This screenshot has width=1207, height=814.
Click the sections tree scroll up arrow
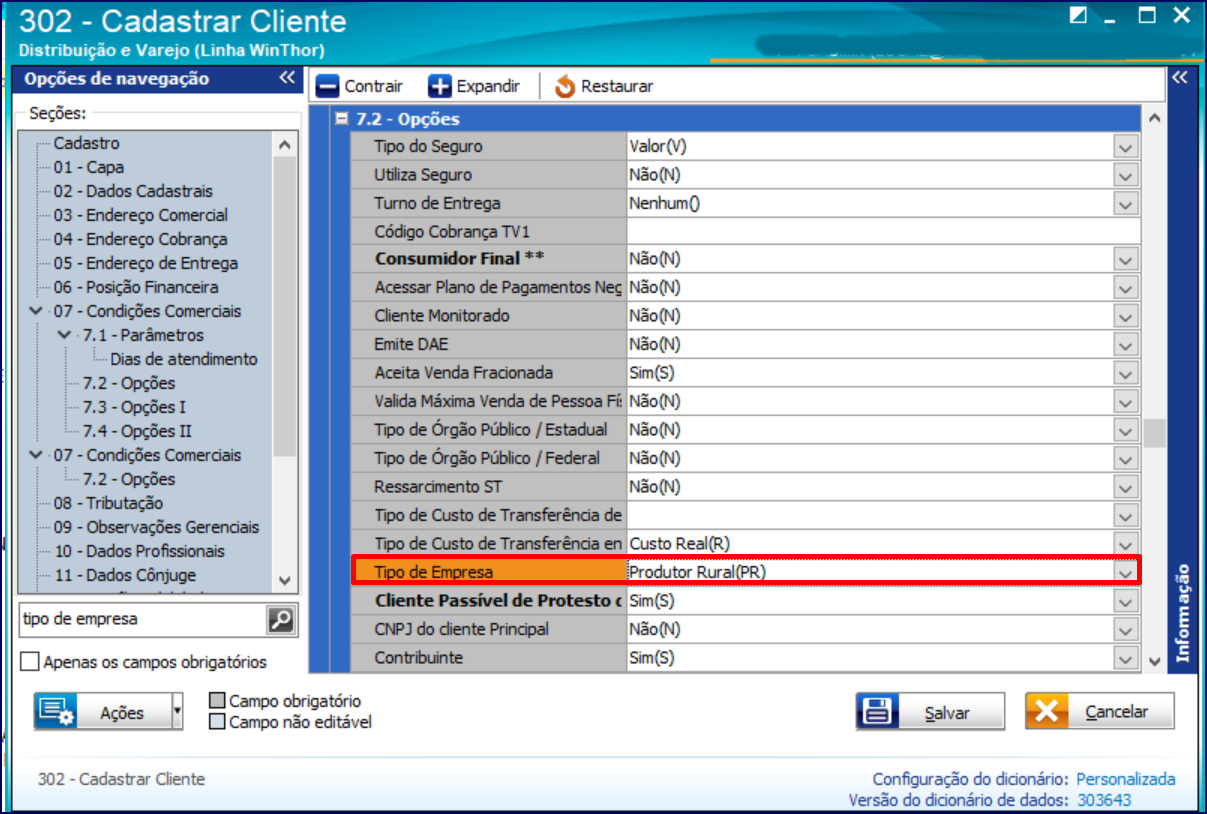click(285, 145)
